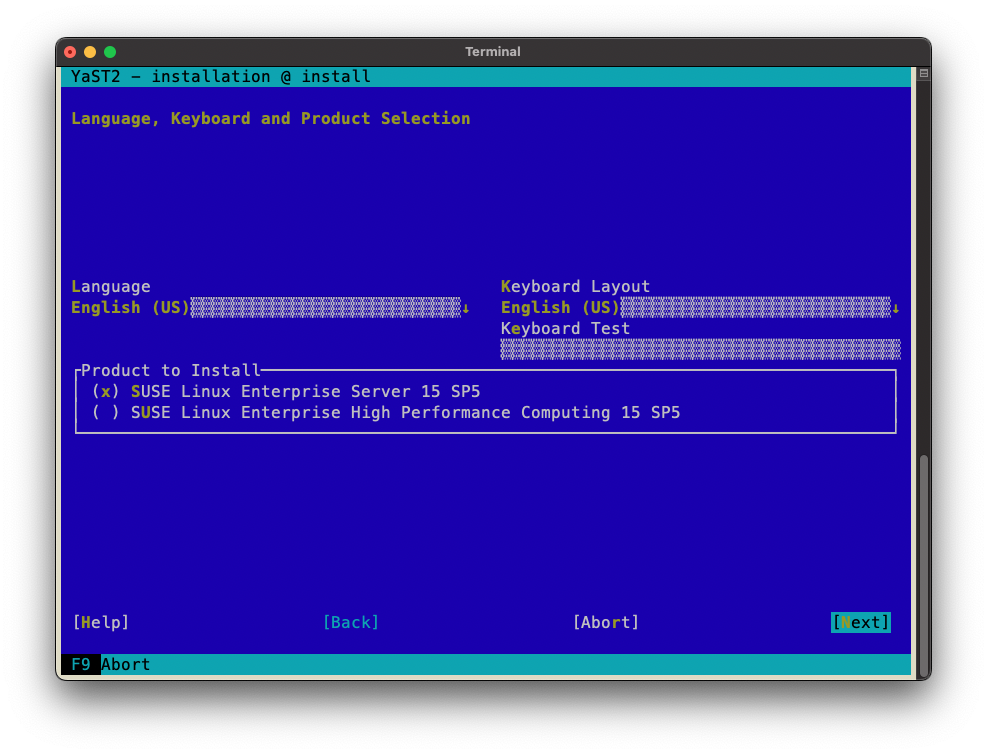Click the down arrow of Keyboard Layout field
The height and width of the screenshot is (754, 987).
point(896,308)
